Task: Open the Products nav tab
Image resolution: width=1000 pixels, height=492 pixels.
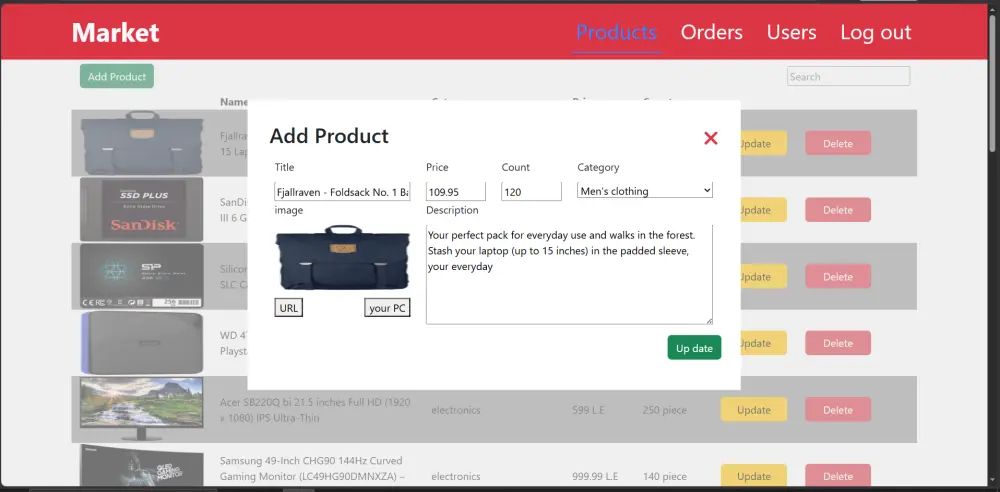Action: tap(617, 32)
